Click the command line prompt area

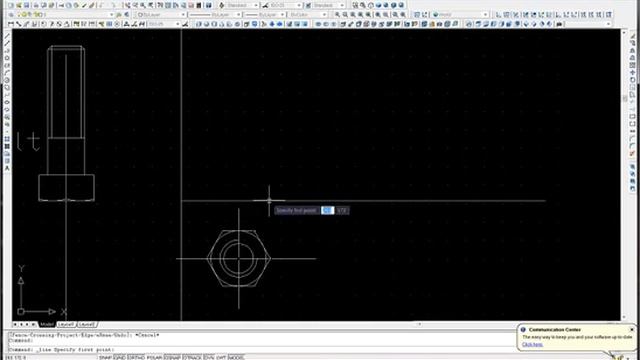tap(261, 350)
